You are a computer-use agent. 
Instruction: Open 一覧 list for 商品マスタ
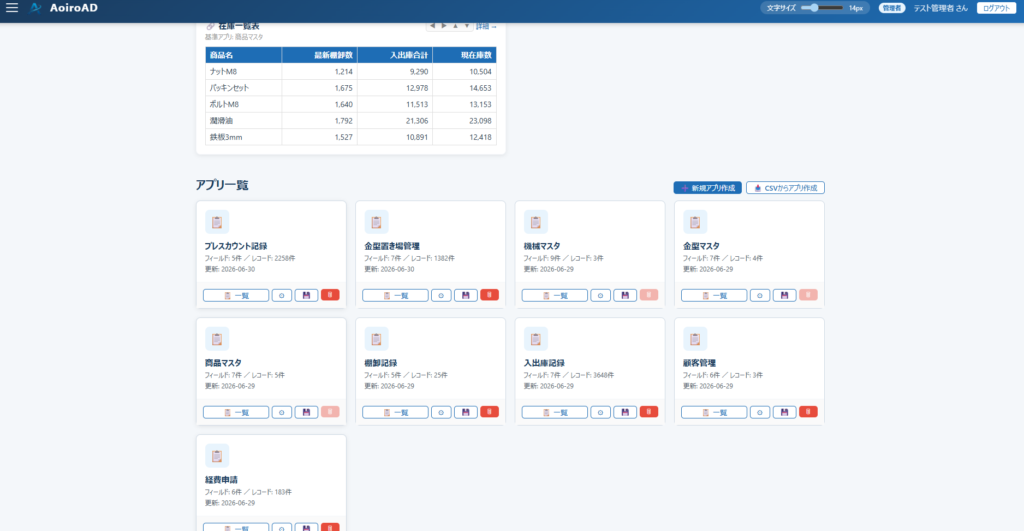pos(236,412)
